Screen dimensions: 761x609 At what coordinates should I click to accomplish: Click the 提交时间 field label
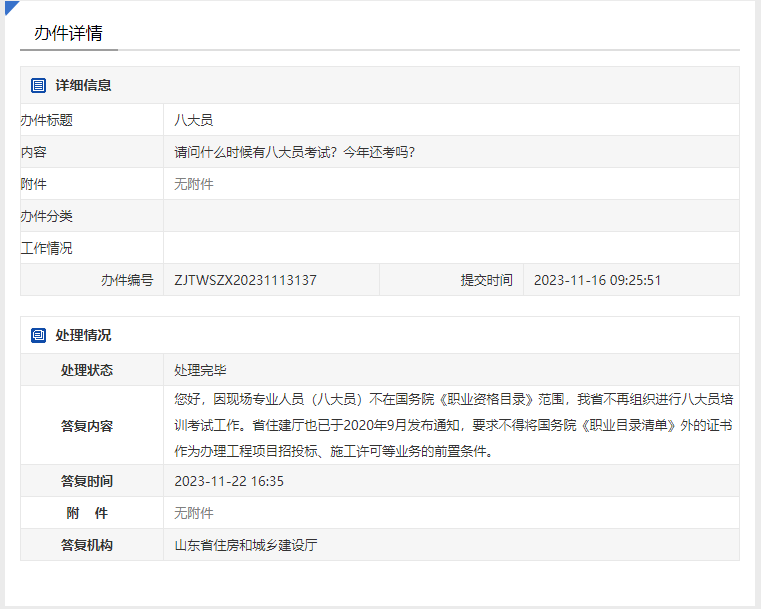point(486,280)
